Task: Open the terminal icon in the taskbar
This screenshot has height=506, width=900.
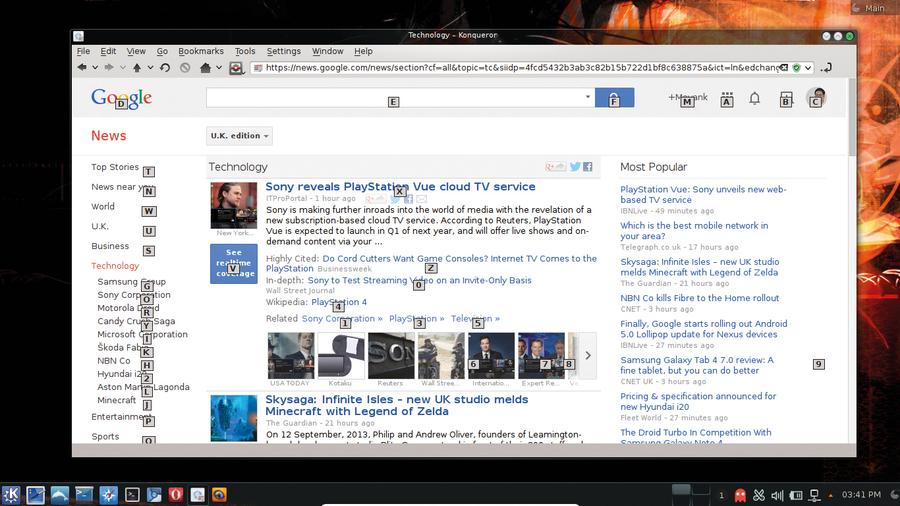Action: tap(132, 495)
